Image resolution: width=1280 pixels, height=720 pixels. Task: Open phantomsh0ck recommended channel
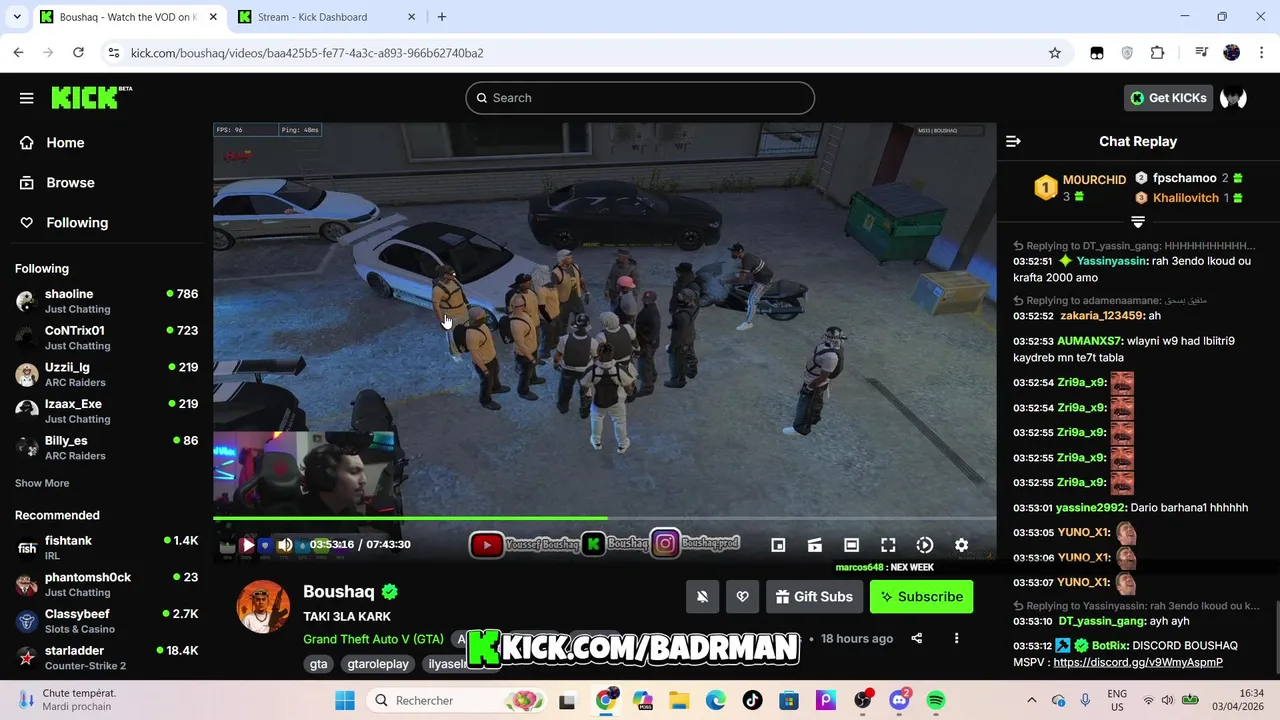(107, 584)
